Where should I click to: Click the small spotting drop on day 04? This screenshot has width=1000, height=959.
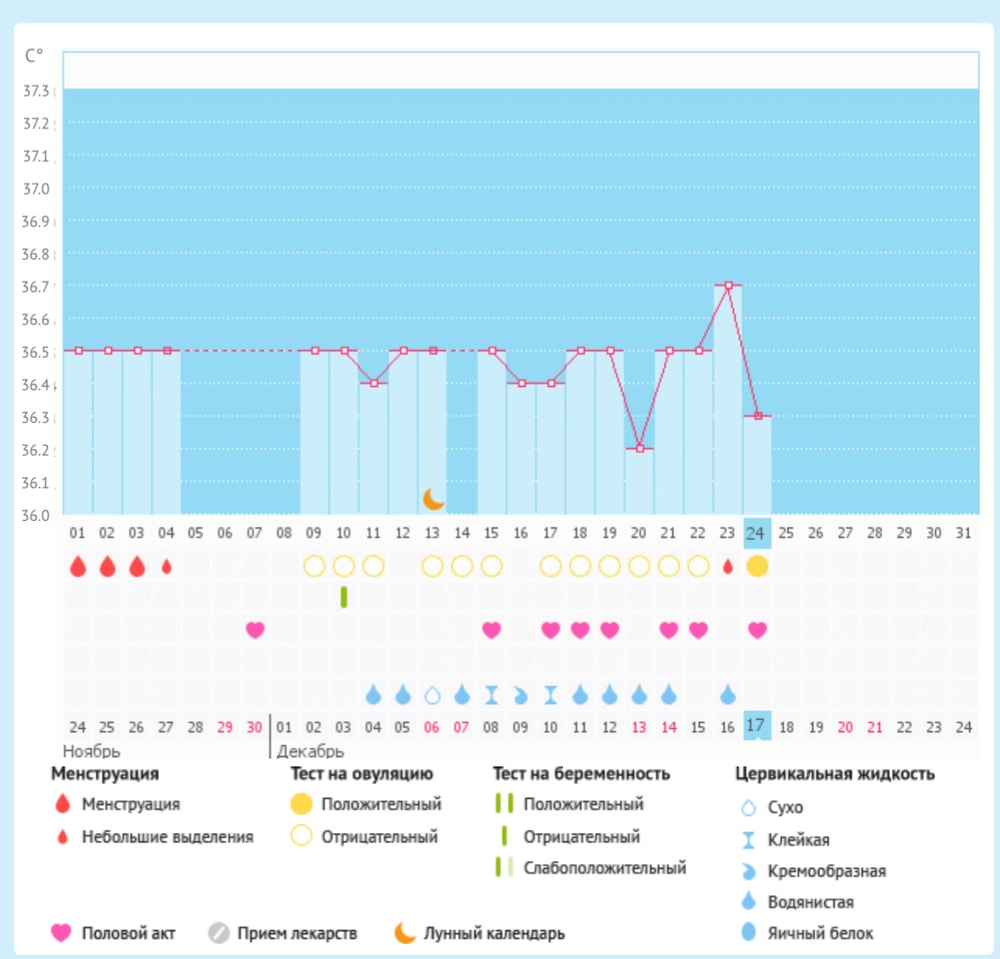167,566
